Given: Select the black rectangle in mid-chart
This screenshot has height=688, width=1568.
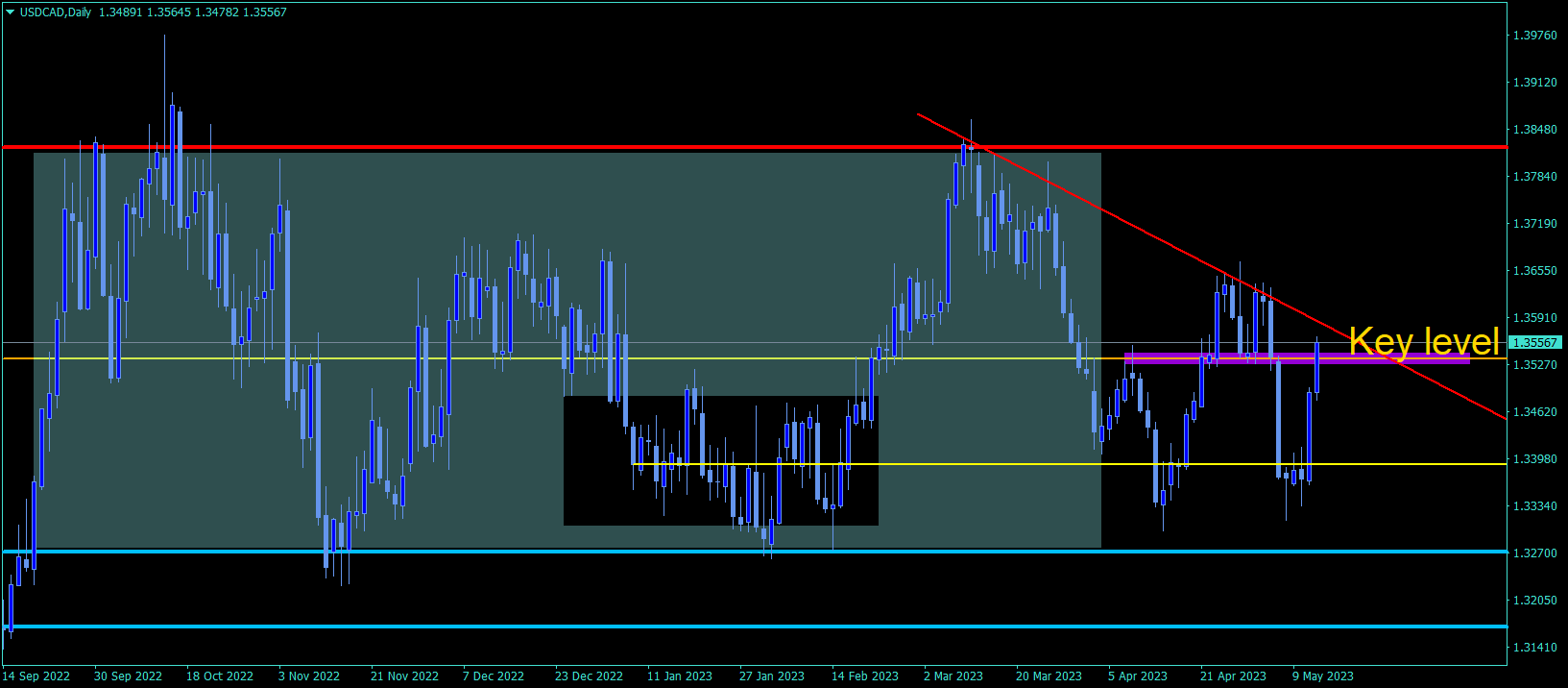Looking at the screenshot, I should click(721, 461).
